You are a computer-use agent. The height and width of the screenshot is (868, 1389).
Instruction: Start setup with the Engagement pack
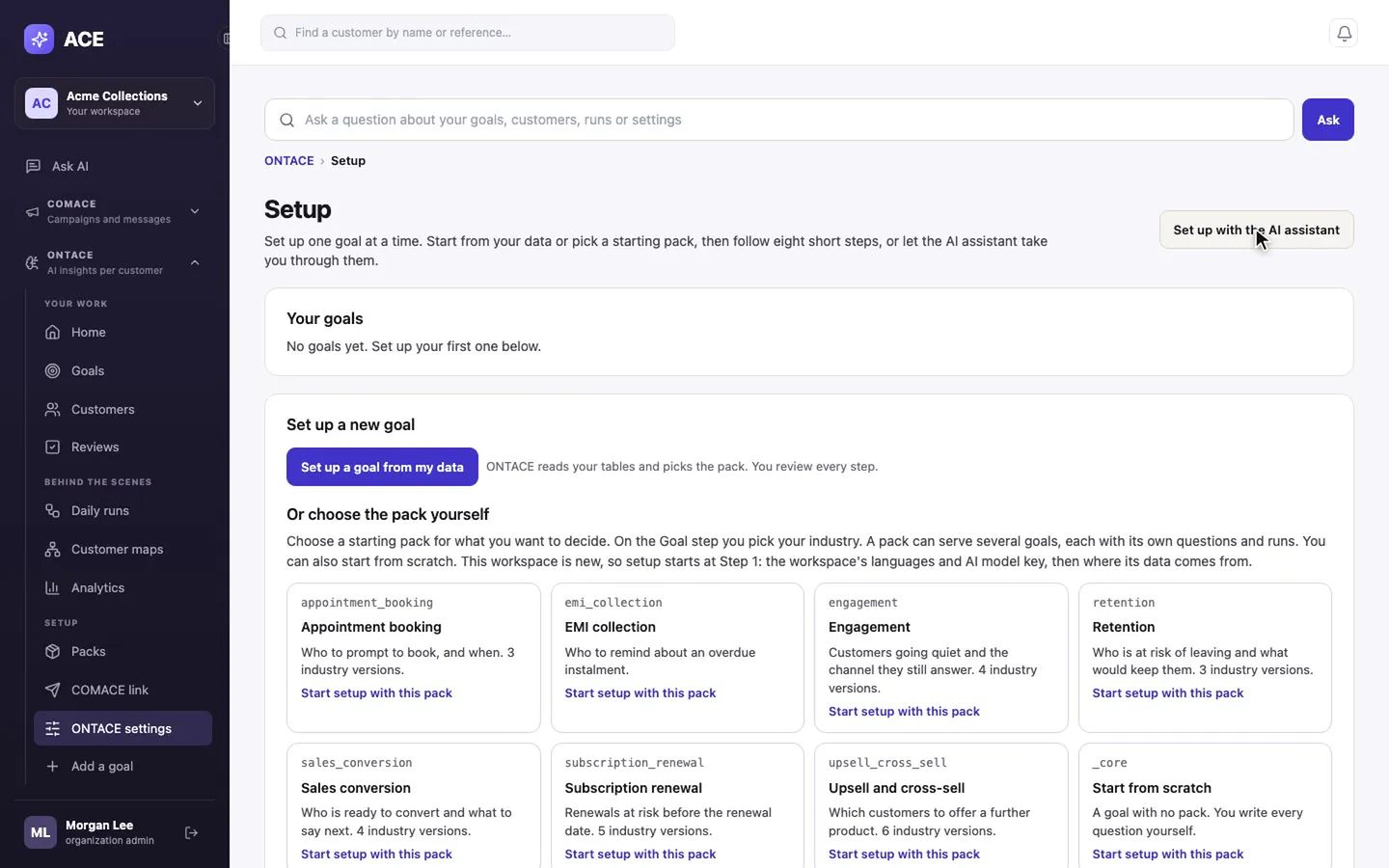(904, 711)
